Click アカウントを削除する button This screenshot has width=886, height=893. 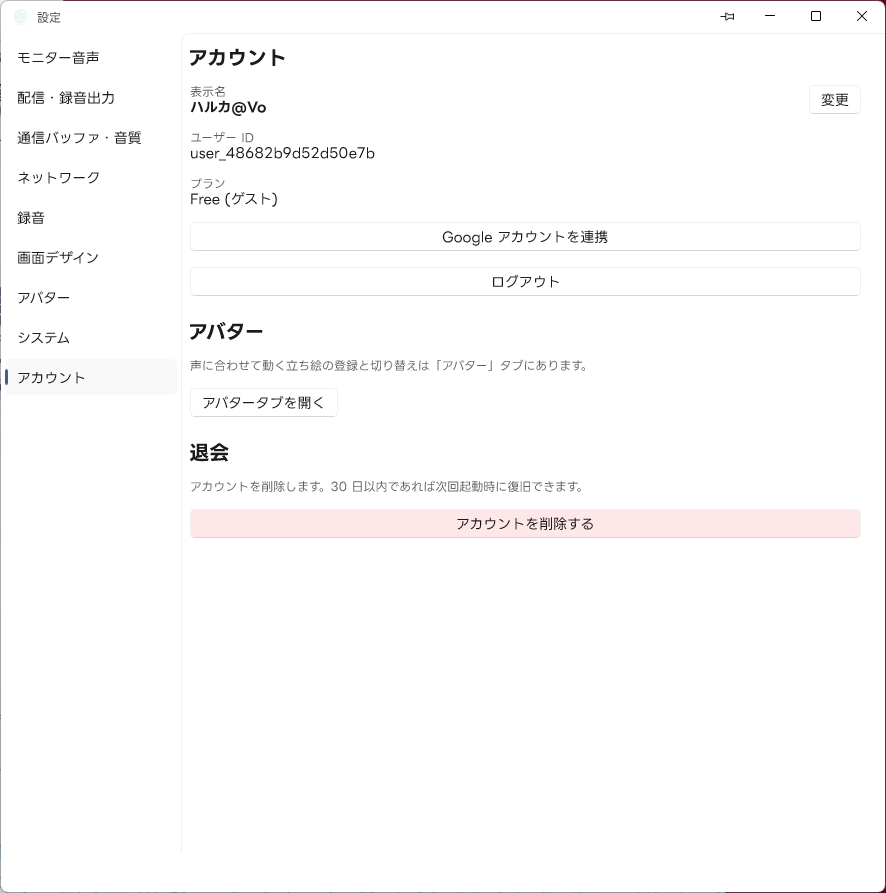(525, 523)
